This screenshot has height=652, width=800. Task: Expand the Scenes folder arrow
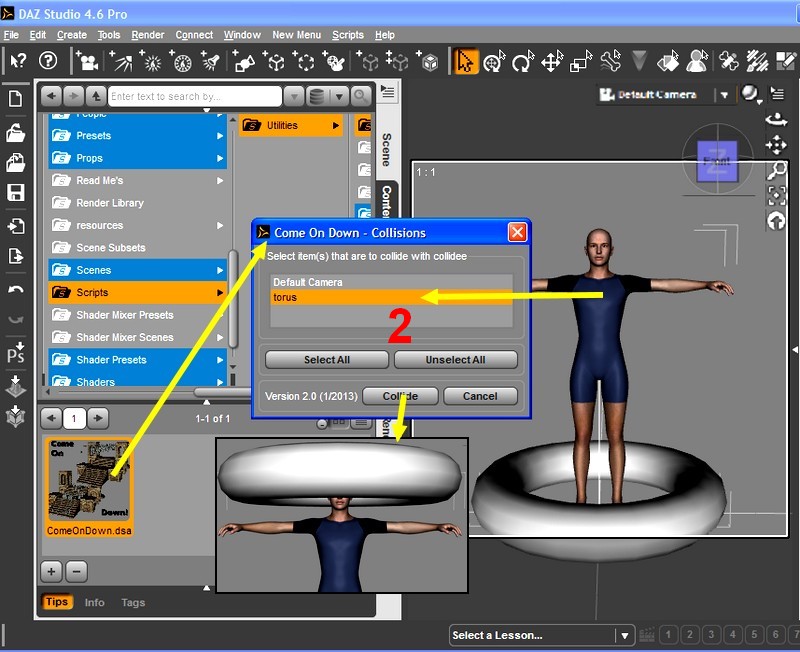click(x=219, y=270)
